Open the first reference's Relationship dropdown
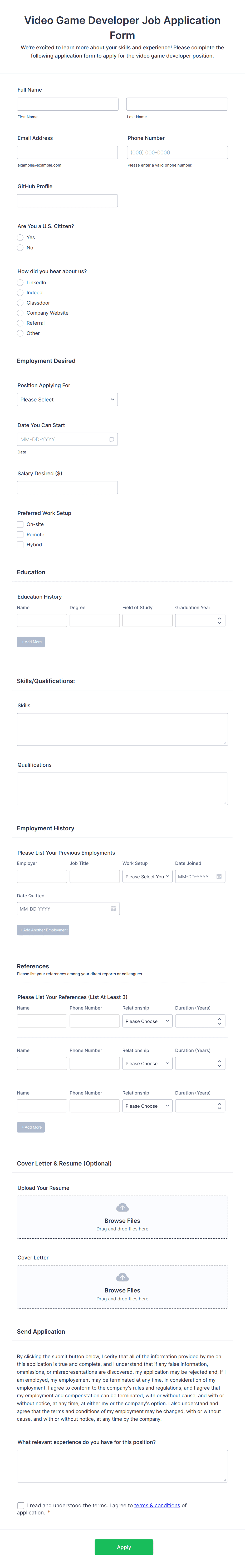This screenshot has height=1568, width=245. click(147, 1021)
